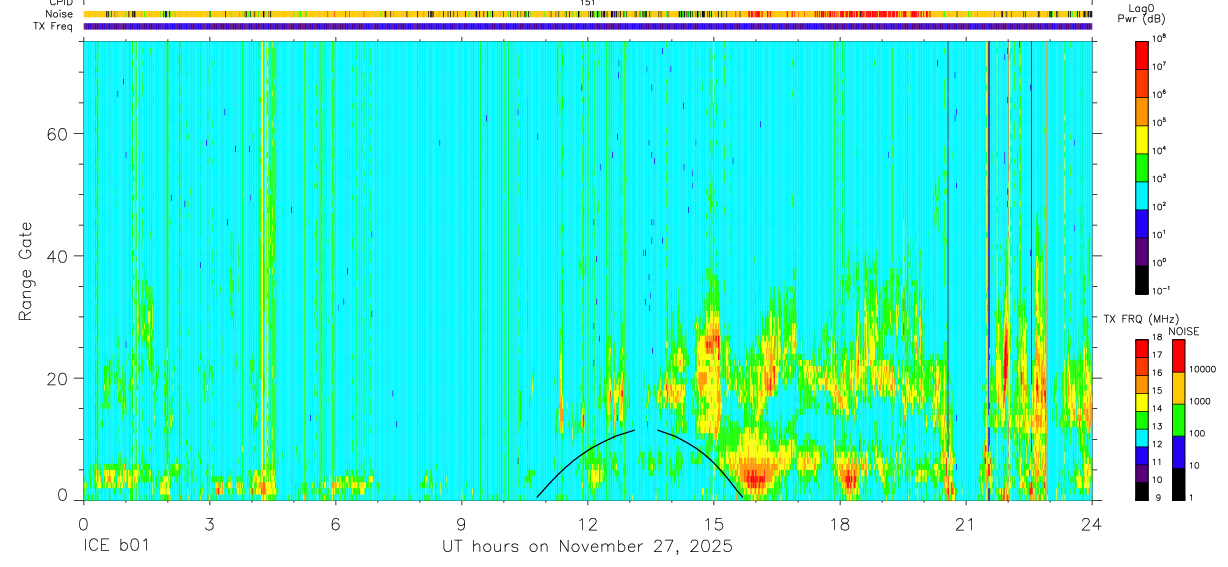The height and width of the screenshot is (567, 1228).
Task: Pick the red top segment of NOISE bar
Action: [x=1179, y=356]
